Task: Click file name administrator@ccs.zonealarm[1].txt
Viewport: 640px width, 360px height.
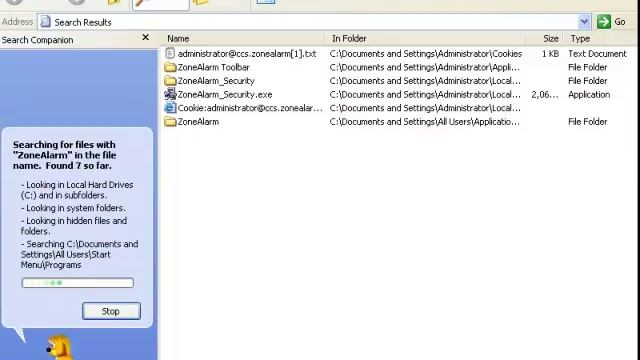Action: point(247,53)
